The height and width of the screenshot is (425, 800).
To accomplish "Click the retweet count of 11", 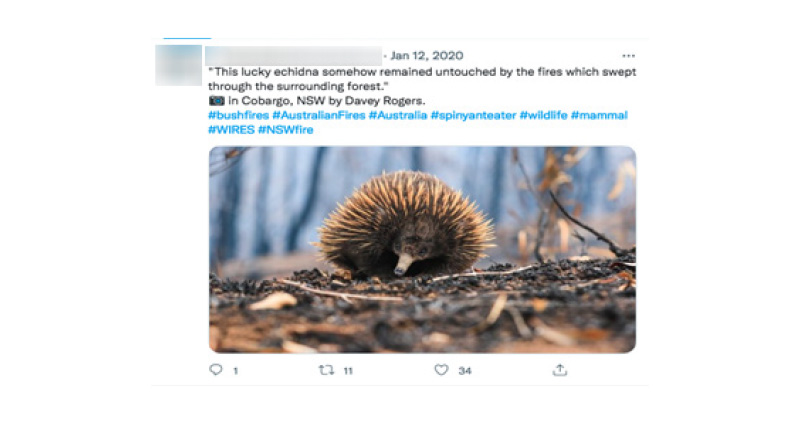I will pyautogui.click(x=348, y=370).
